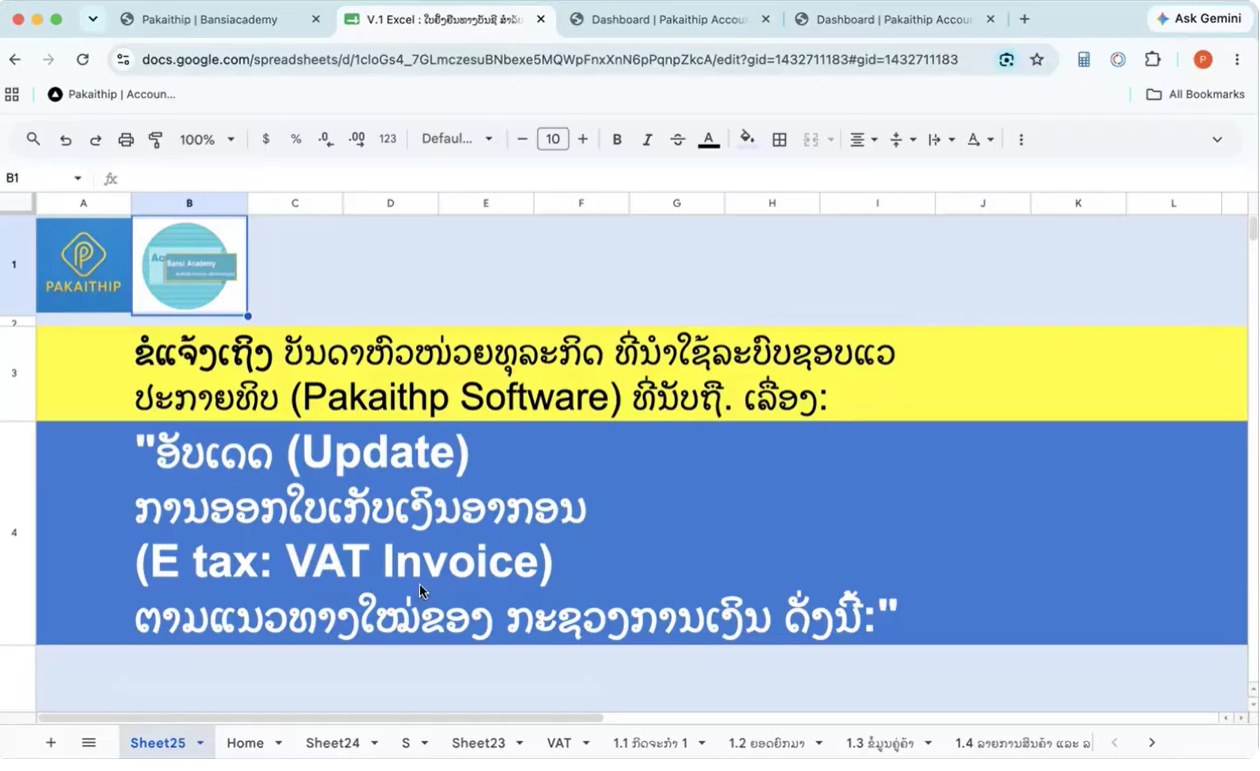Increase decimal places
The width and height of the screenshot is (1260, 771).
(x=357, y=140)
